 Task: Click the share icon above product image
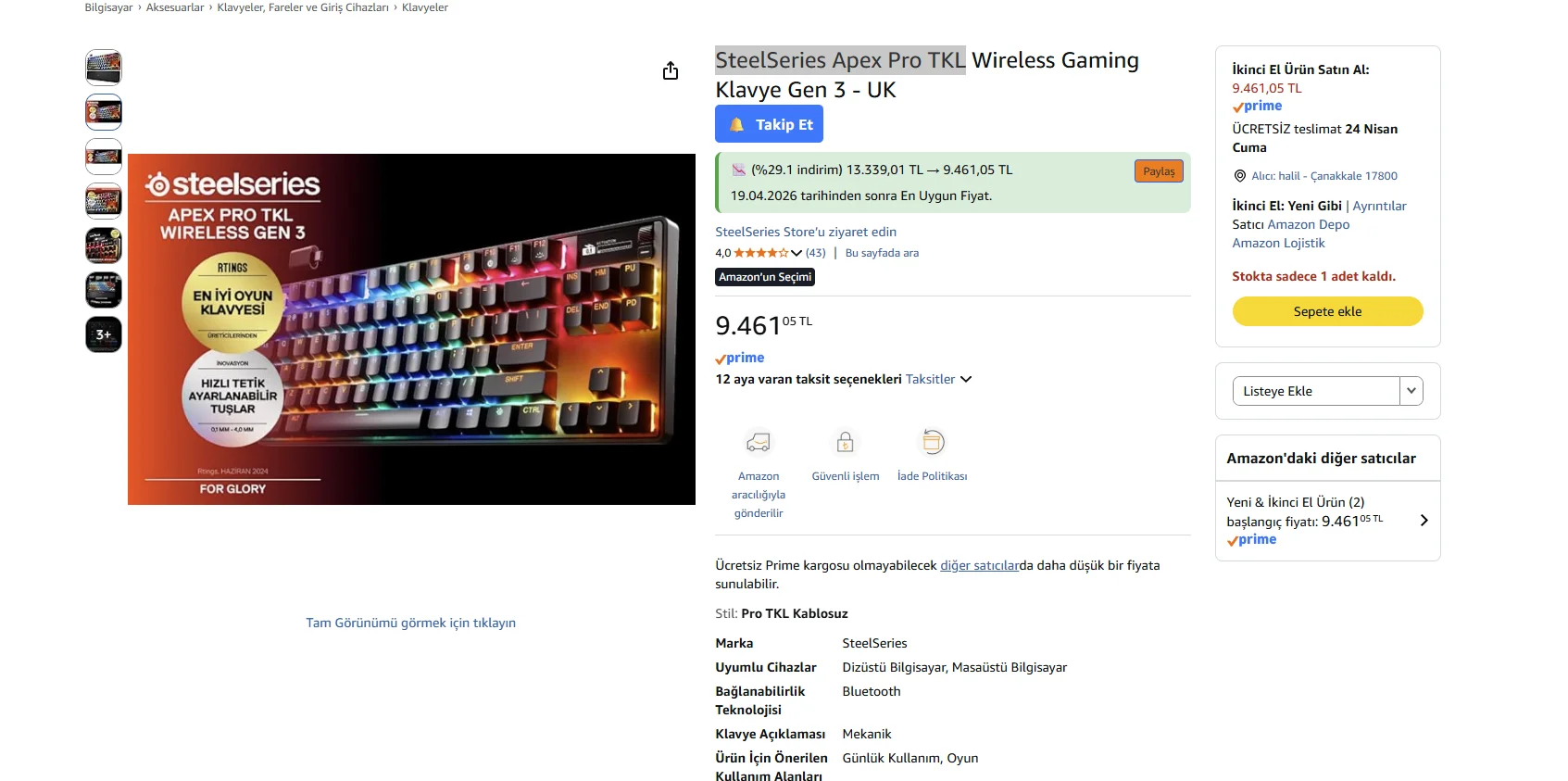671,71
